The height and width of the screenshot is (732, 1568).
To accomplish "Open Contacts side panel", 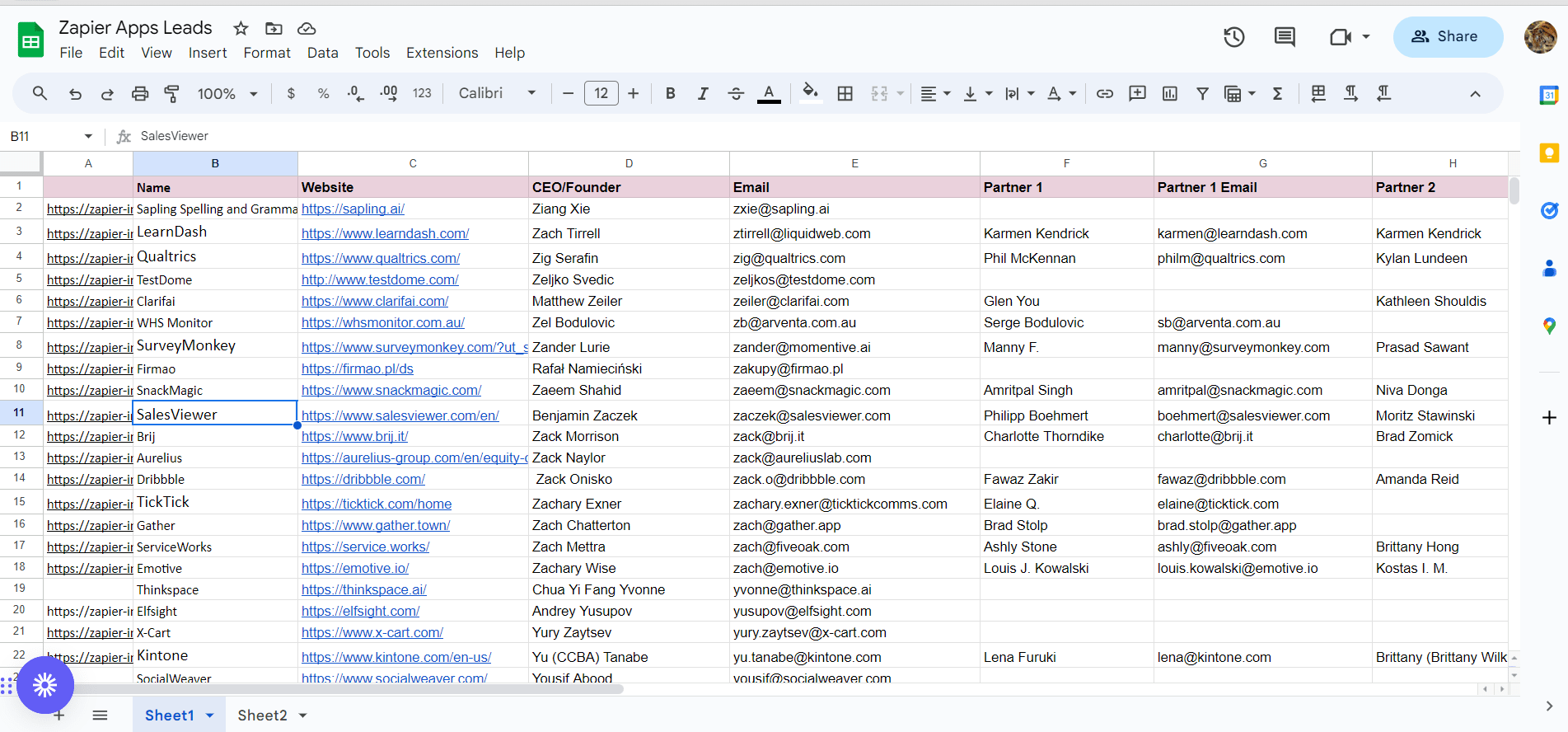I will pos(1549,268).
